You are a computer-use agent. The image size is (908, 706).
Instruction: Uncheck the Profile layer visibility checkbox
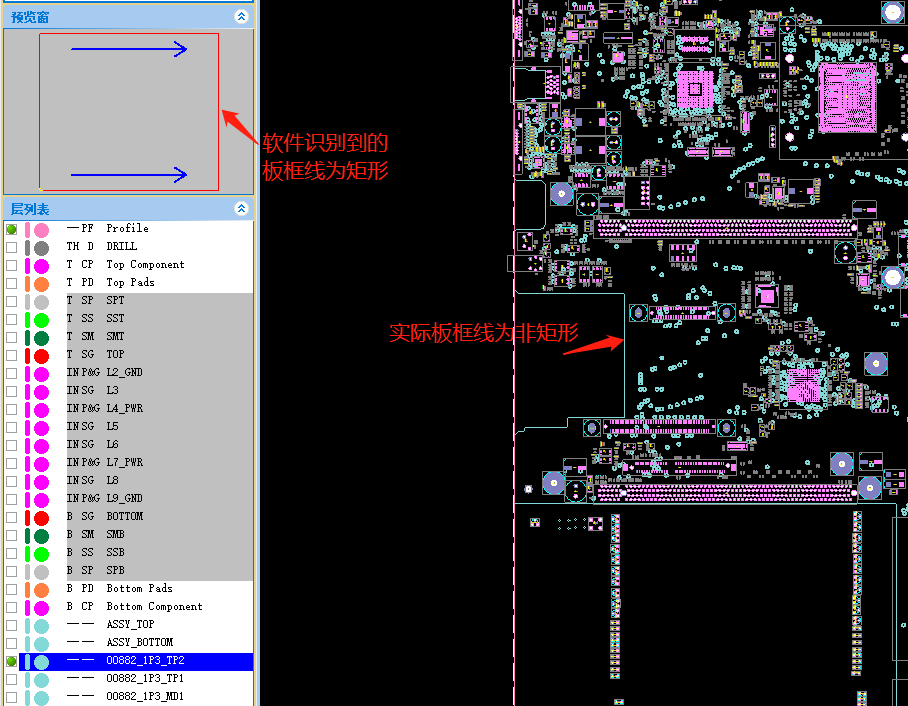pos(12,229)
